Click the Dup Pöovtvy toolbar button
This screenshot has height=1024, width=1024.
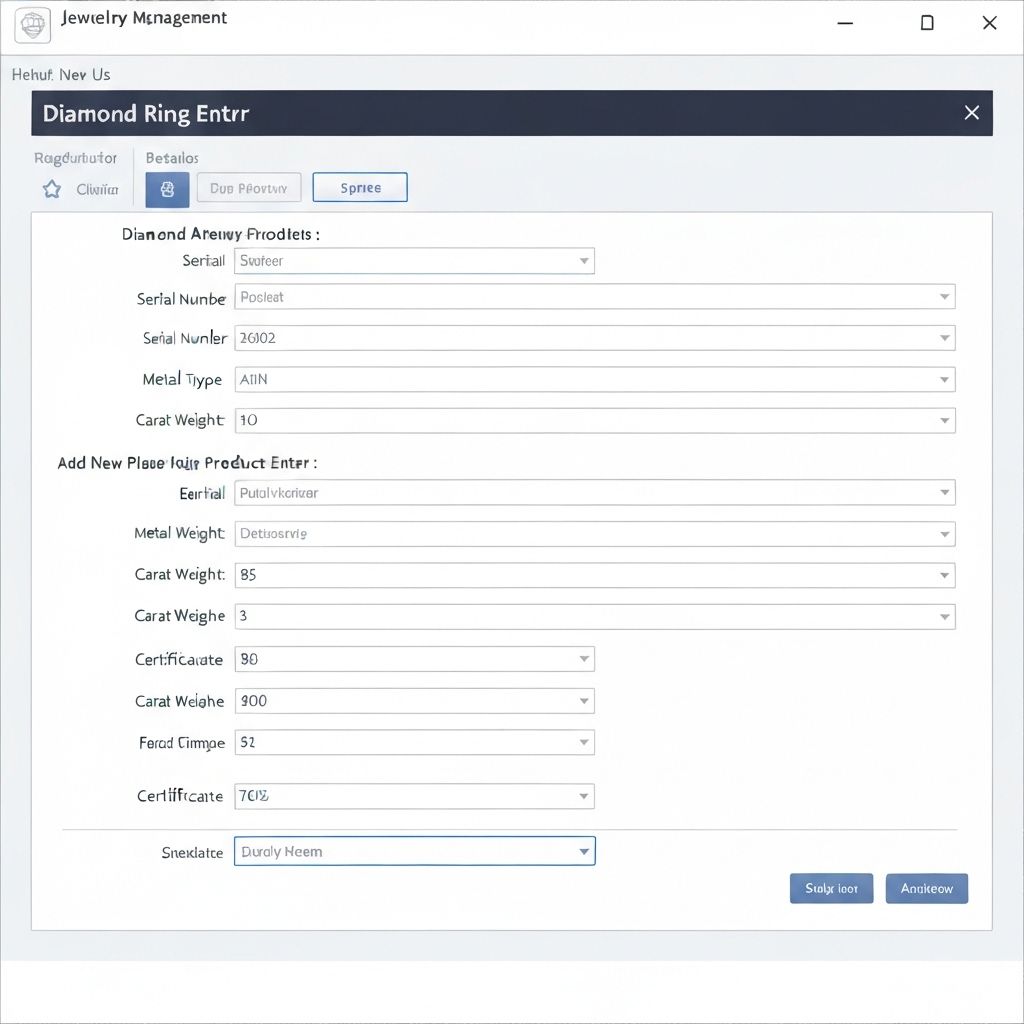[249, 188]
